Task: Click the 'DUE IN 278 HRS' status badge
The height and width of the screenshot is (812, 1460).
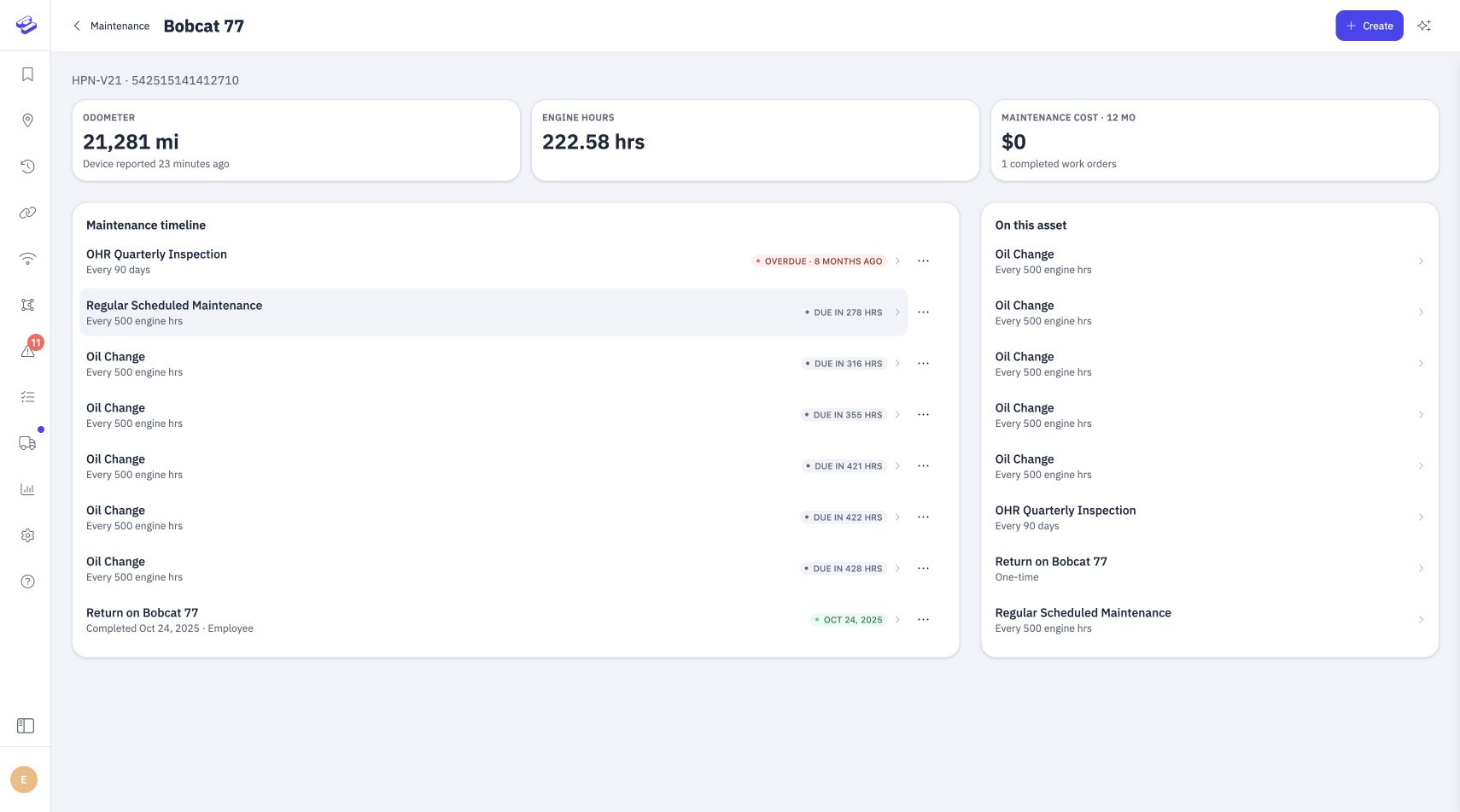Action: (844, 313)
